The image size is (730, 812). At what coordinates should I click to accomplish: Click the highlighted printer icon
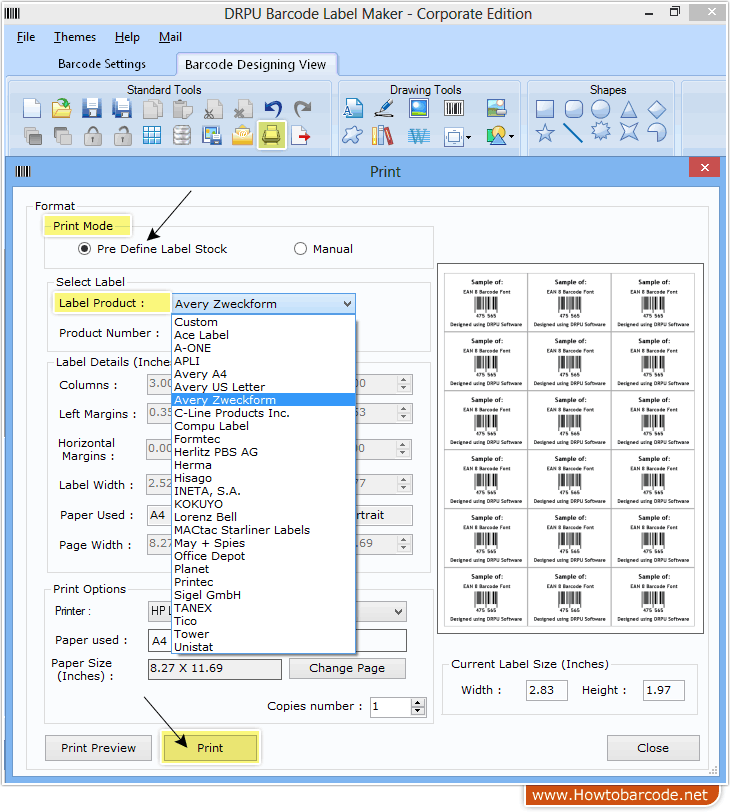(272, 135)
